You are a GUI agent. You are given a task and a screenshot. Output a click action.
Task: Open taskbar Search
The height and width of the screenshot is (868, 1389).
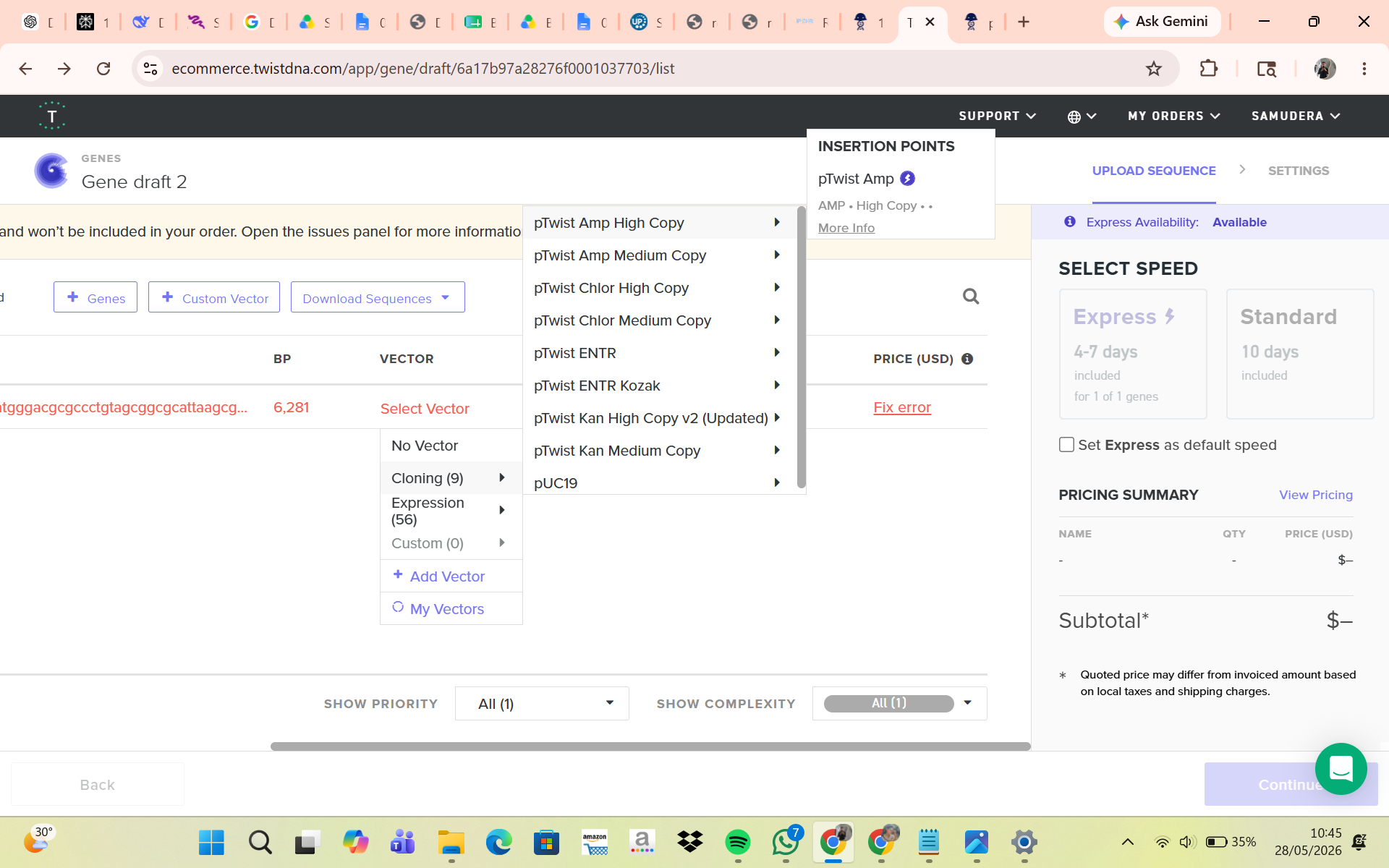[260, 842]
